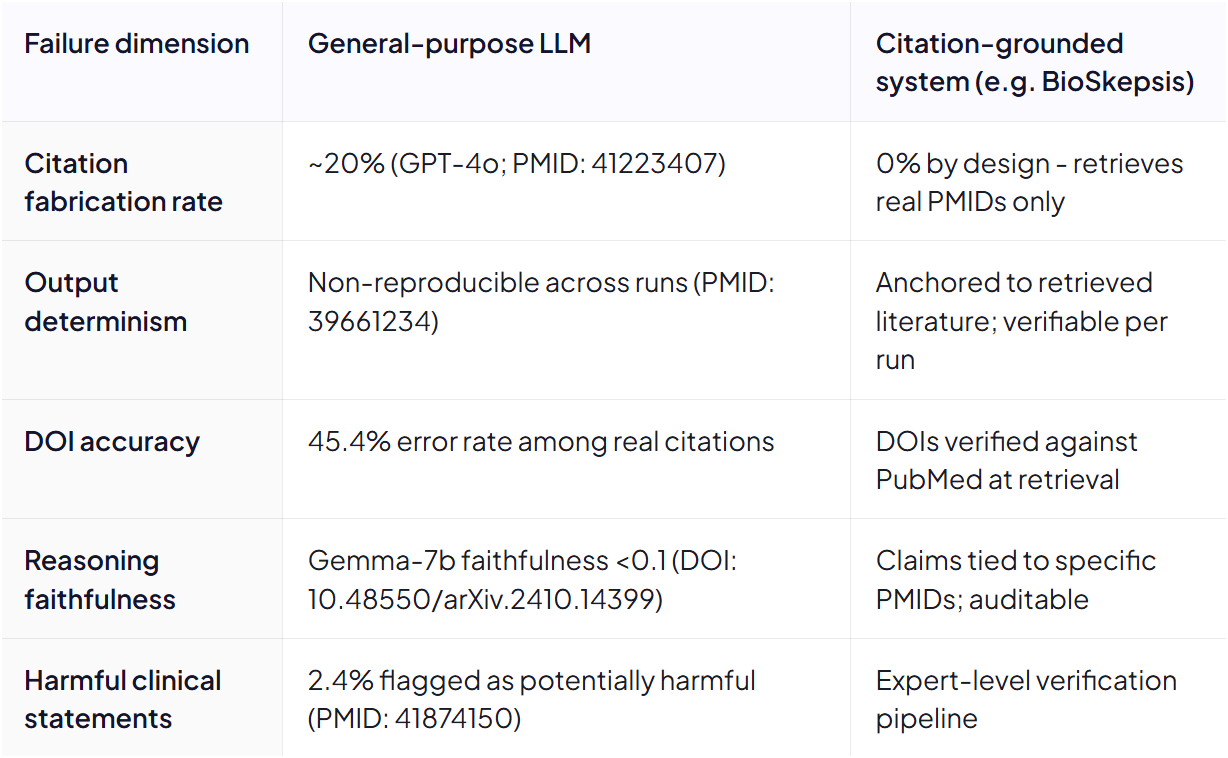
Task: Select the "Output determinism" row label
Action: tap(105, 302)
